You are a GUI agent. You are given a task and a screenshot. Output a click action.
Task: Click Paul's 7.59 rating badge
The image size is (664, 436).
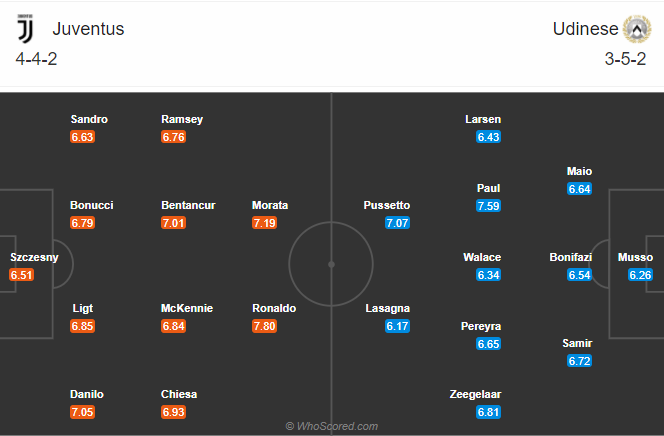489,206
